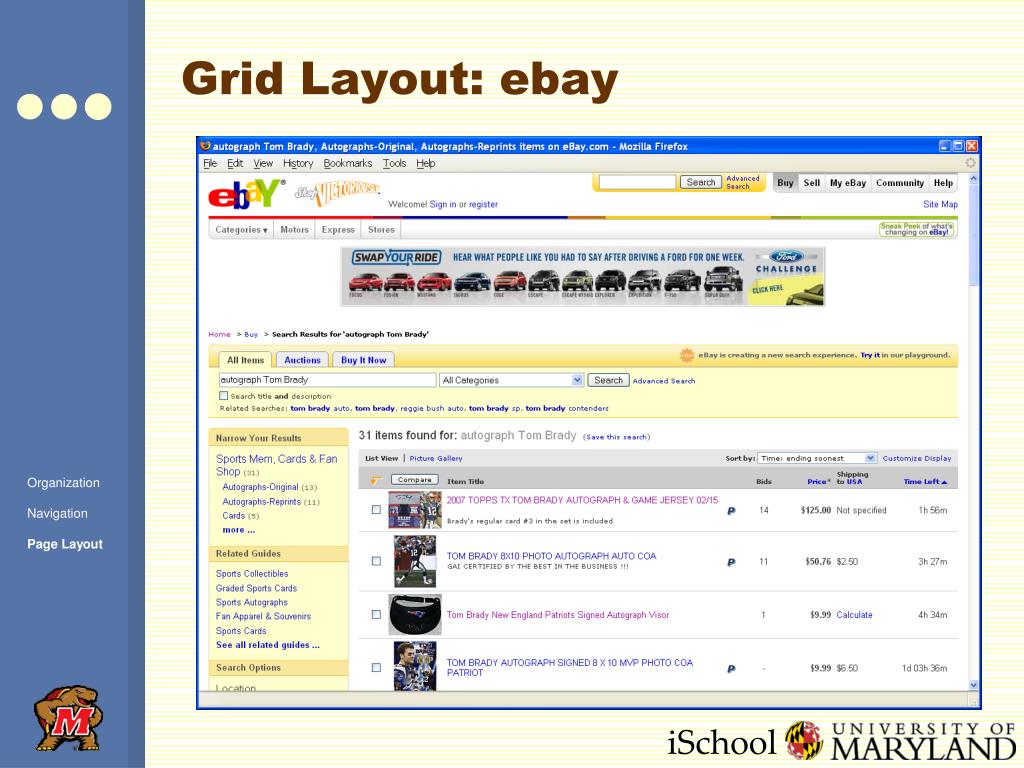Check the box for Signed Autograph Visor
This screenshot has height=768, width=1024.
[376, 615]
